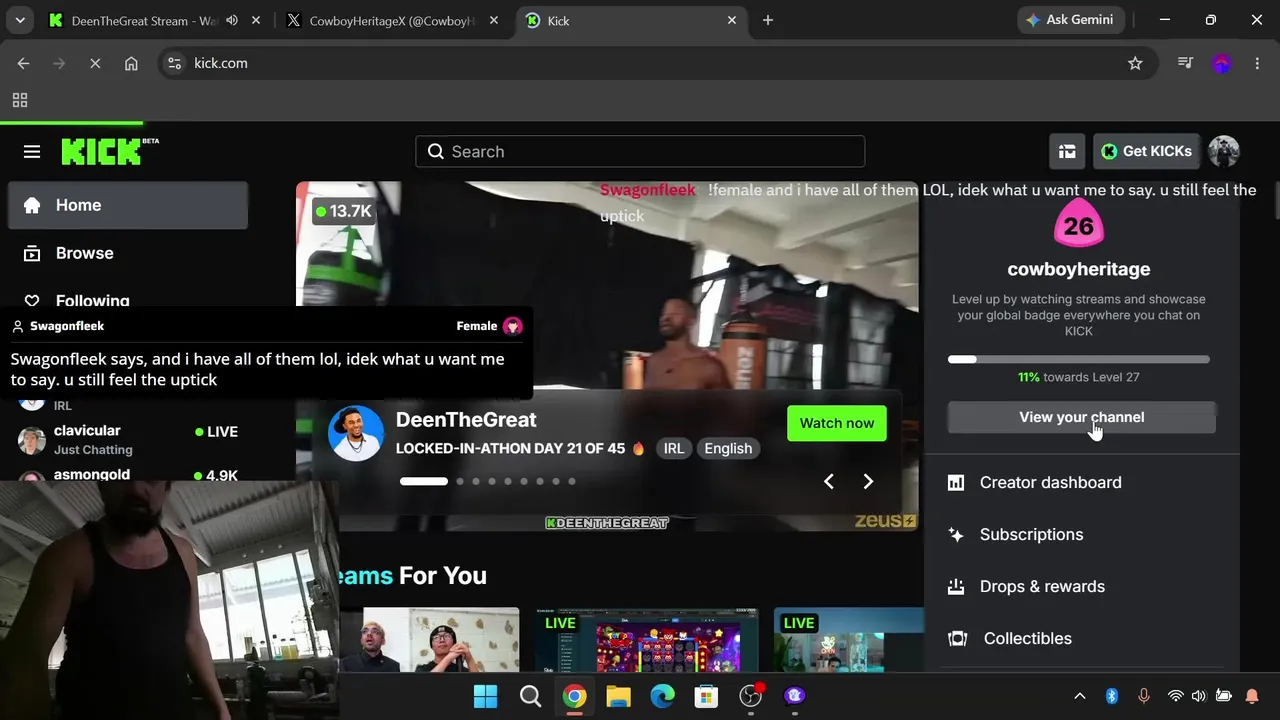This screenshot has width=1280, height=720.
Task: Open the Chrome profile avatar
Action: click(x=1221, y=63)
